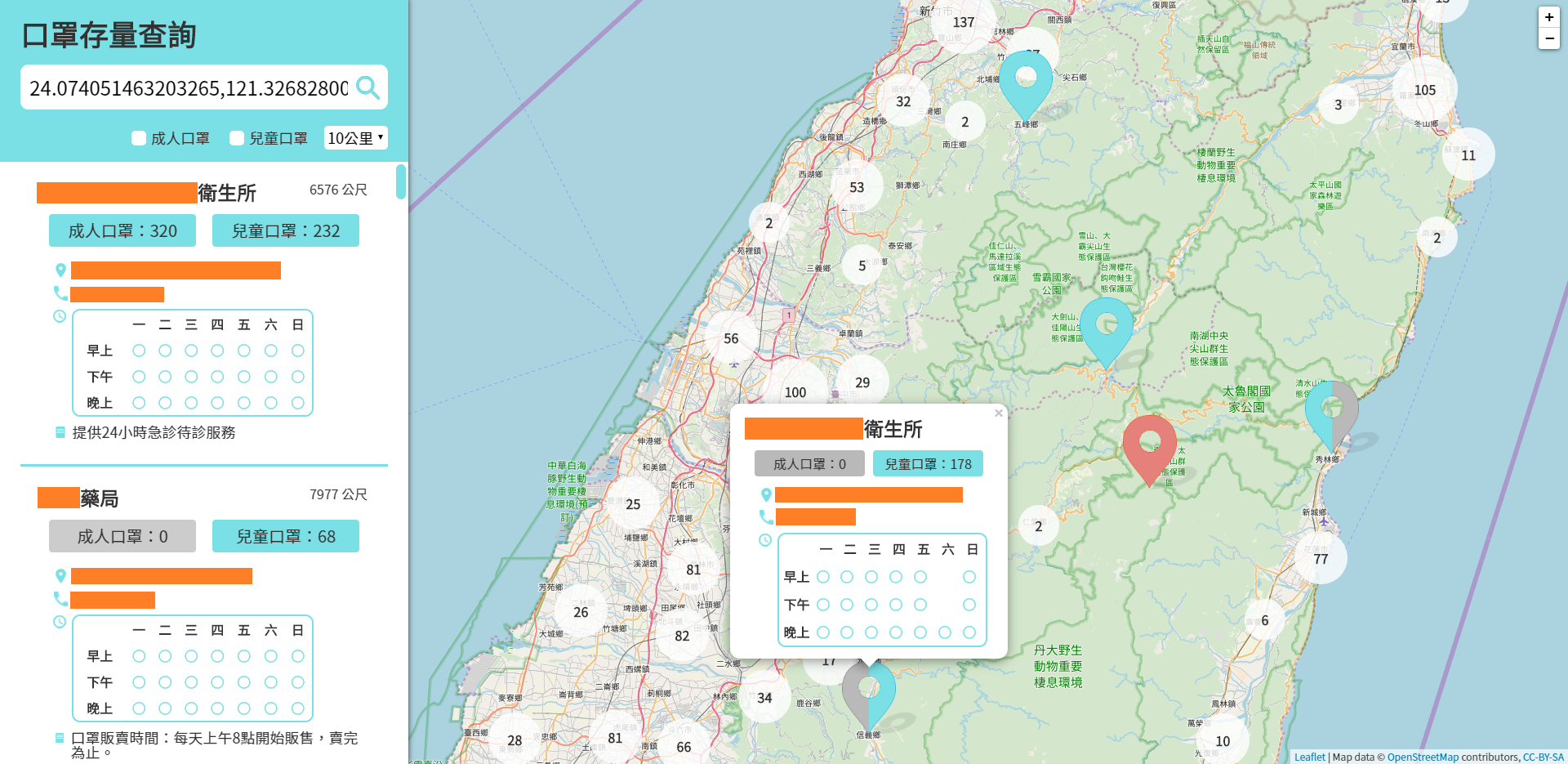Image resolution: width=1568 pixels, height=764 pixels.
Task: Open the Leaflet attribution link
Action: 1309,757
